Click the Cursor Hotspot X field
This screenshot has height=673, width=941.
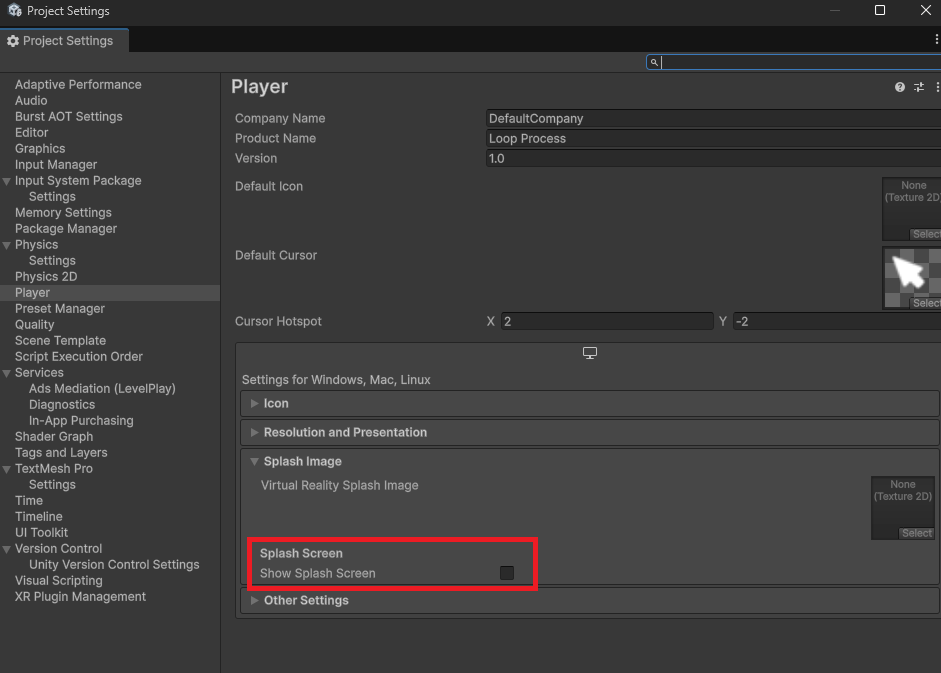pyautogui.click(x=607, y=322)
